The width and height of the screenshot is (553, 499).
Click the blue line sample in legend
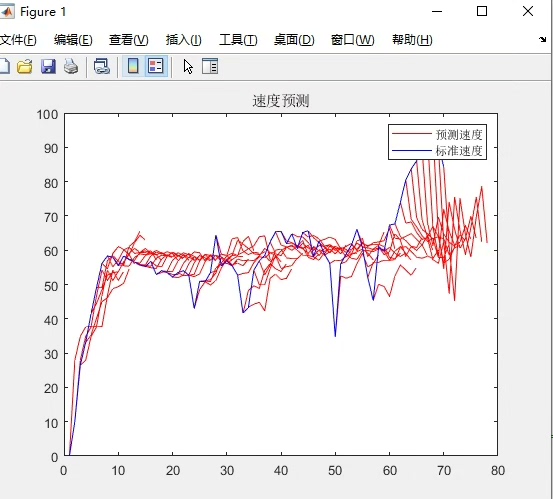(412, 151)
